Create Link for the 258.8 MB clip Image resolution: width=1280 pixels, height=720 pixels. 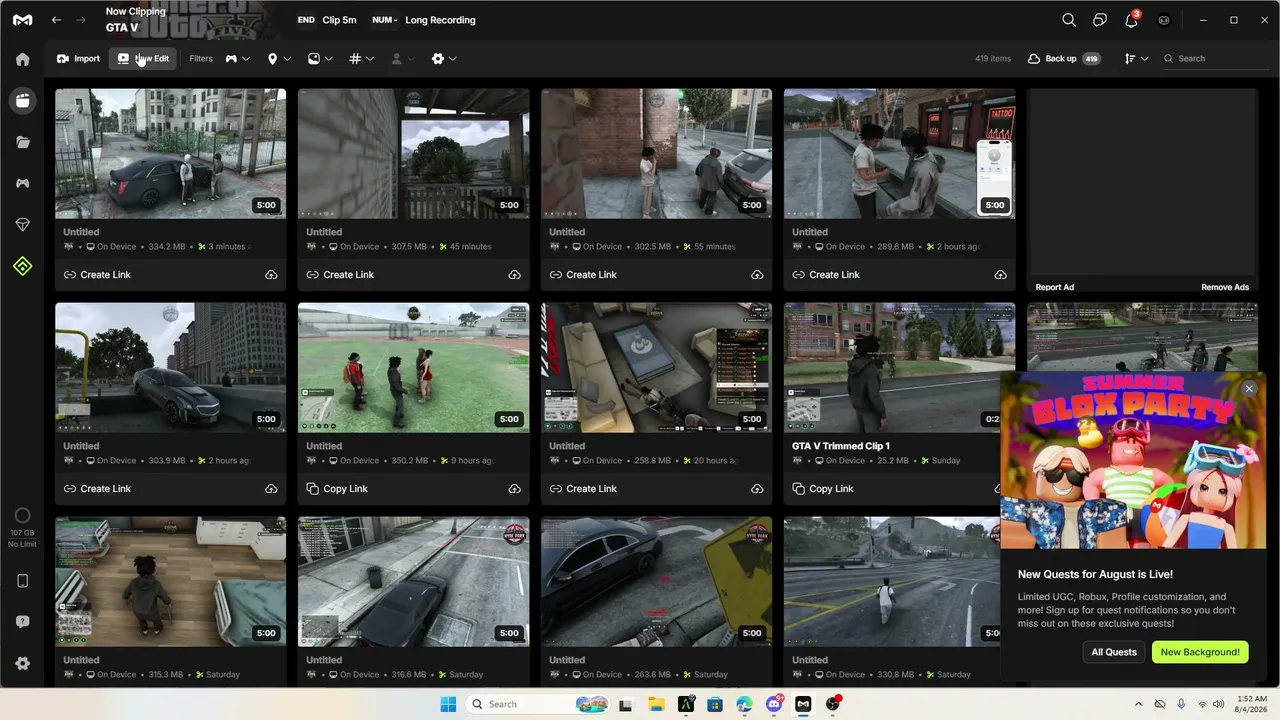click(x=583, y=489)
